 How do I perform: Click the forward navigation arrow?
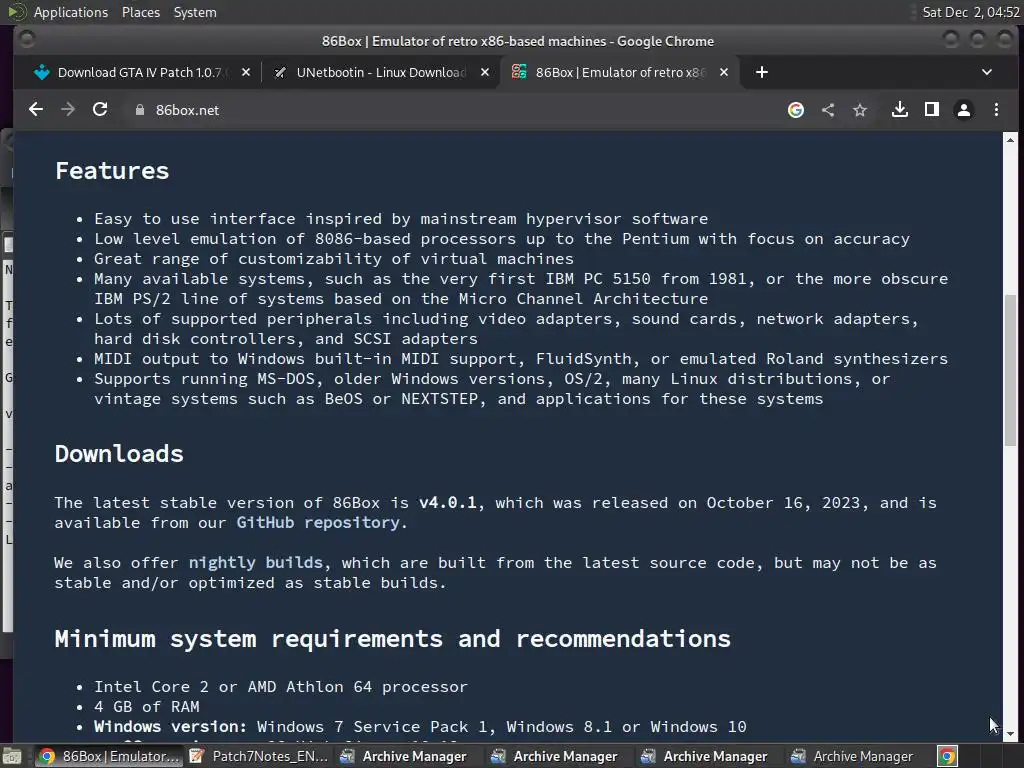pos(68,110)
